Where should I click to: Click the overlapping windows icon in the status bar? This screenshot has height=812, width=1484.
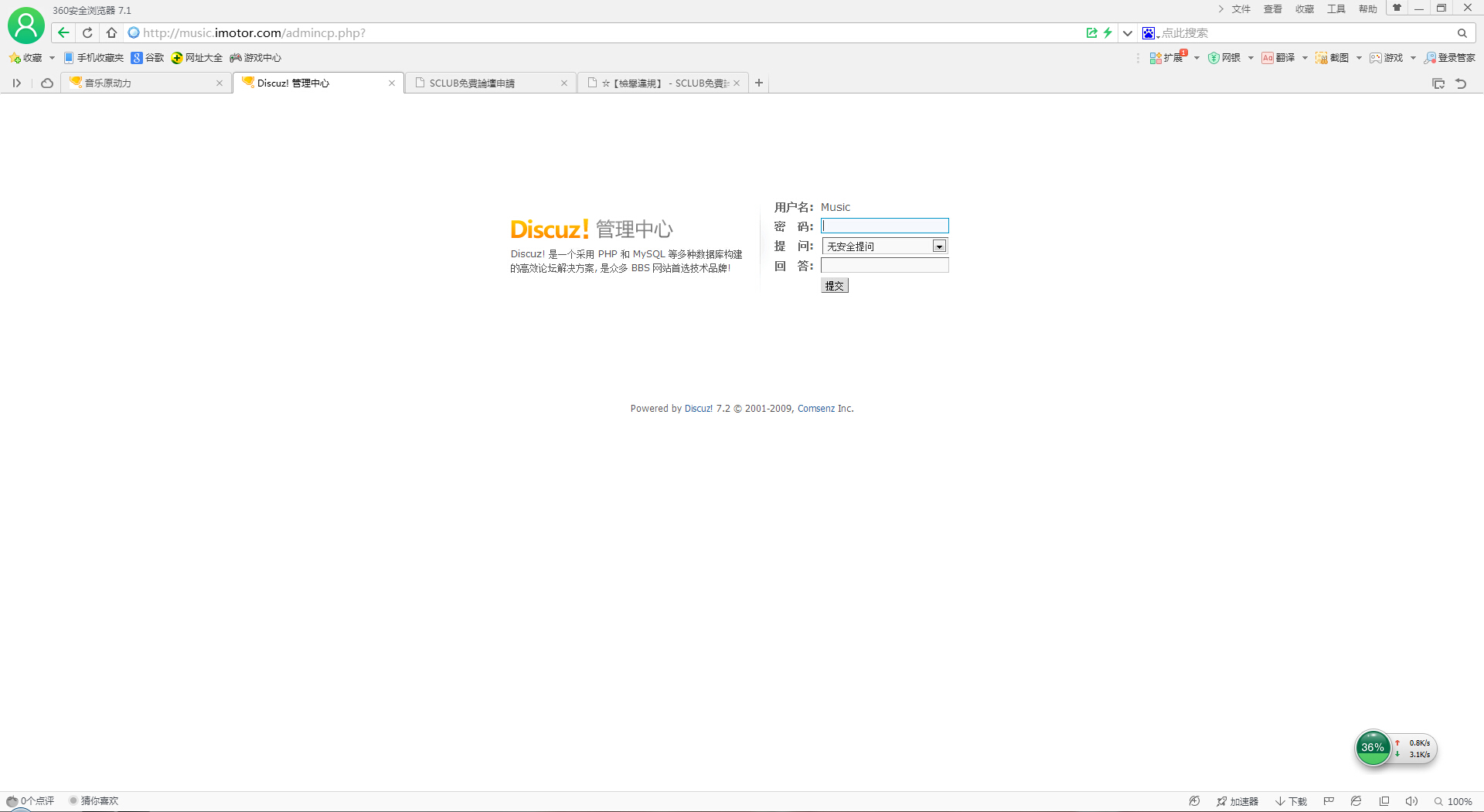pyautogui.click(x=1384, y=801)
